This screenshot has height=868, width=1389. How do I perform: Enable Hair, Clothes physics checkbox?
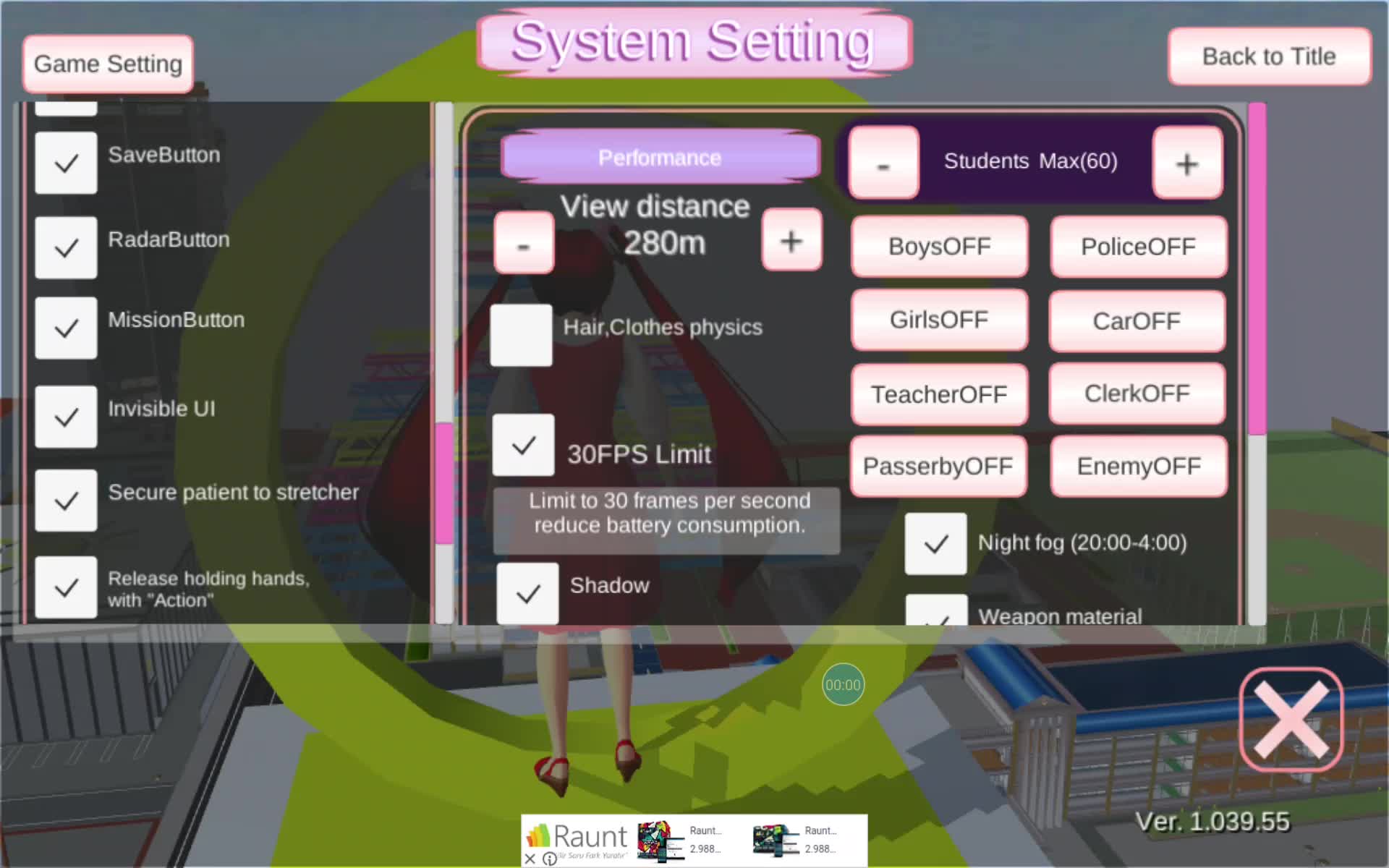click(521, 335)
